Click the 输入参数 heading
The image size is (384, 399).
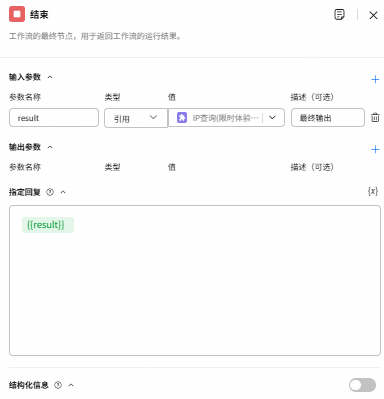25,77
